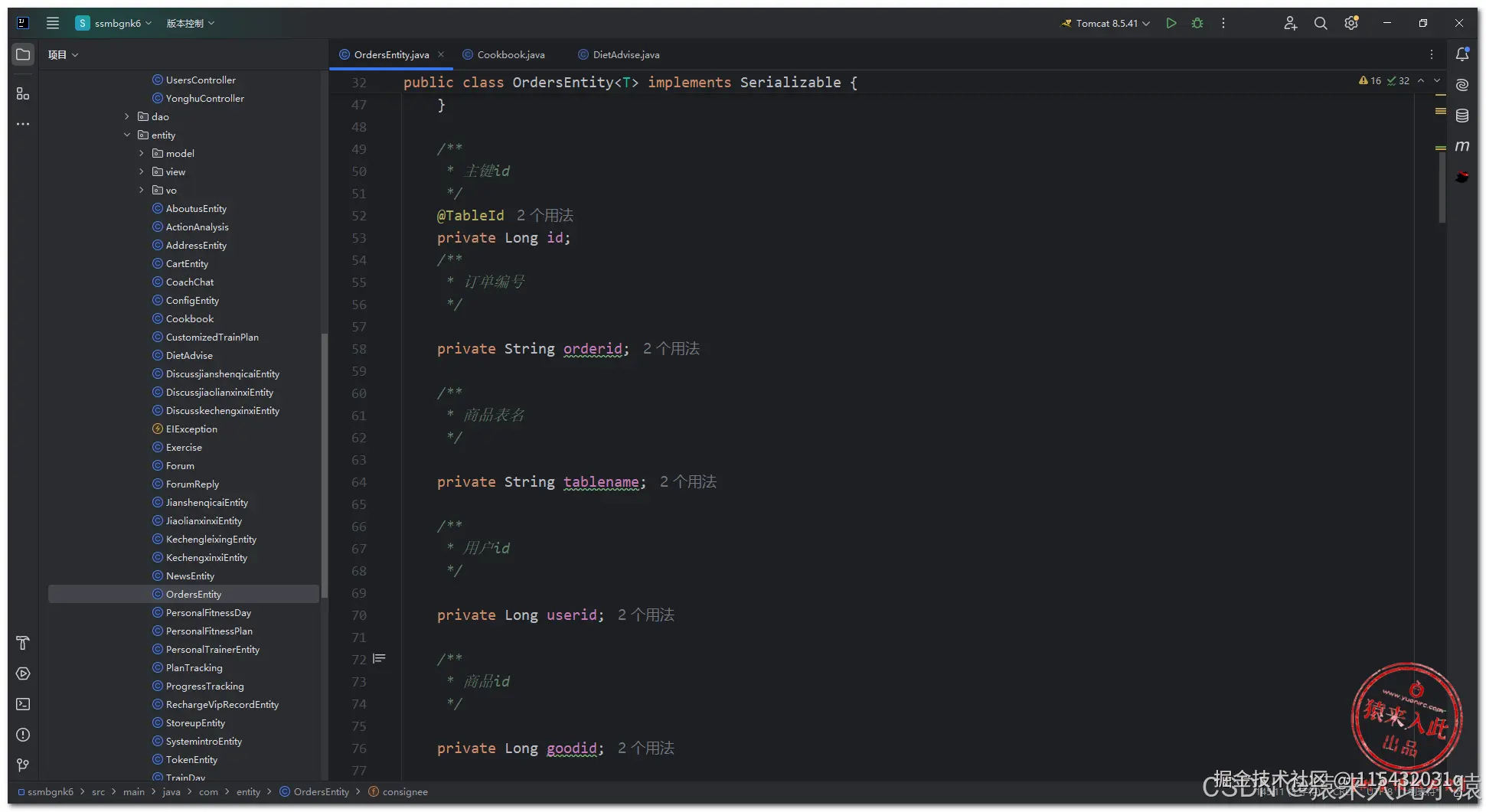Image resolution: width=1486 pixels, height=812 pixels.
Task: Open the 版本控制 dropdown
Action: tap(191, 23)
